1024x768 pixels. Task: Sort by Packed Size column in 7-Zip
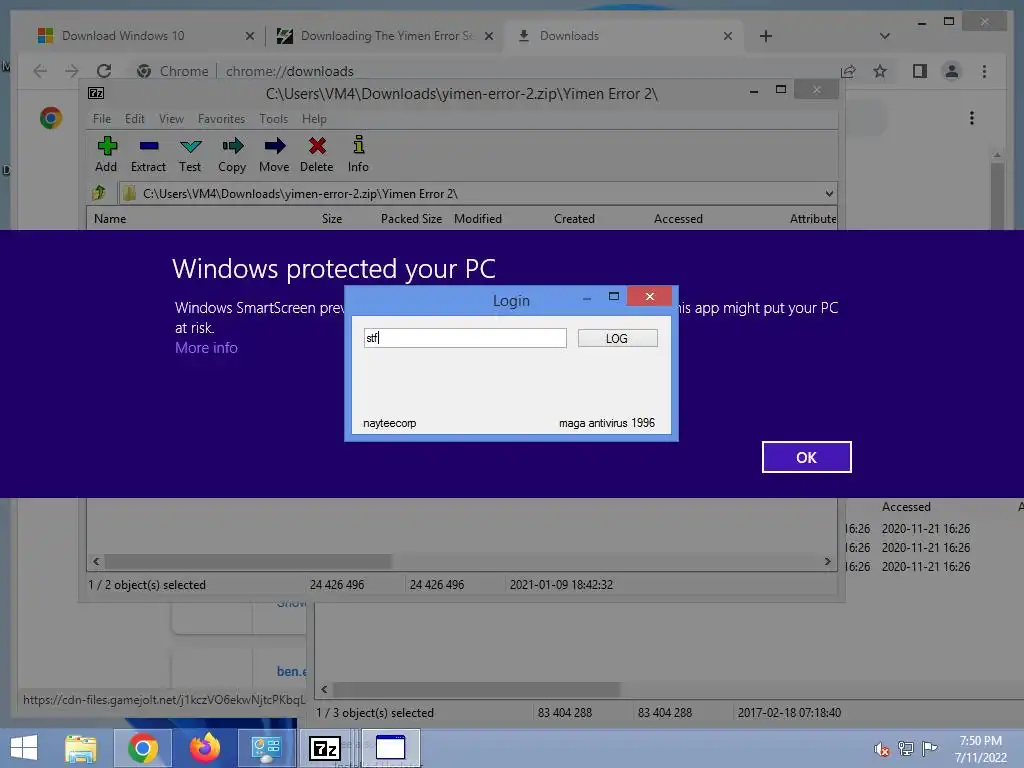pos(411,219)
